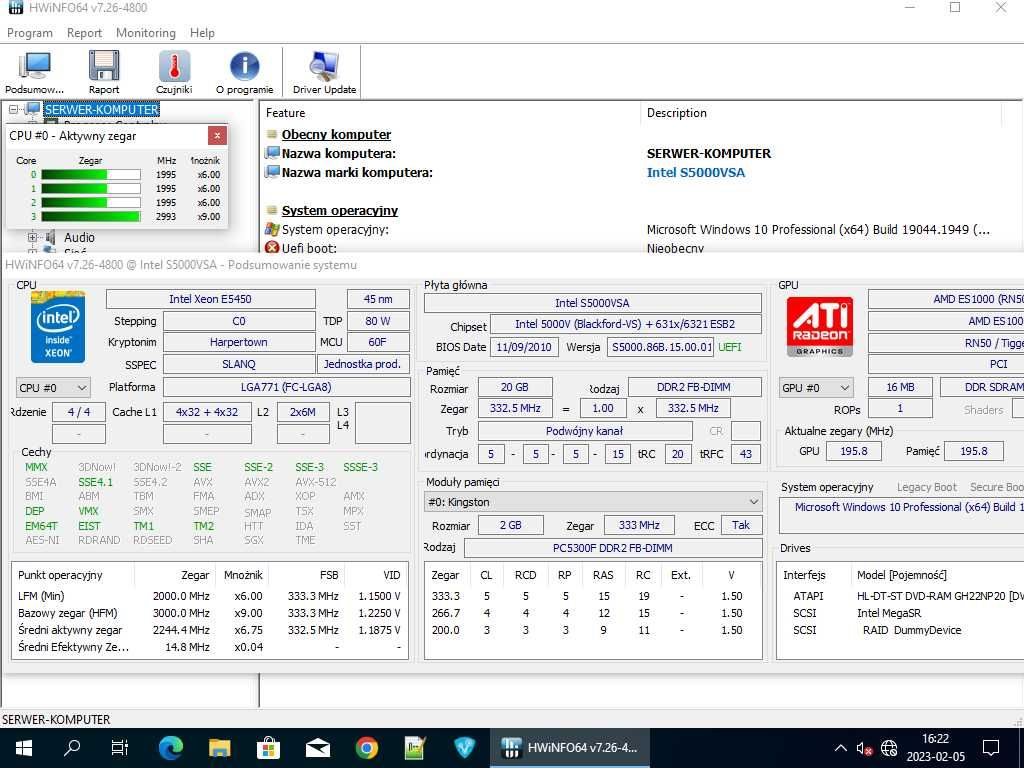Click the Uefi boot red X icon
The width and height of the screenshot is (1024, 768).
272,248
